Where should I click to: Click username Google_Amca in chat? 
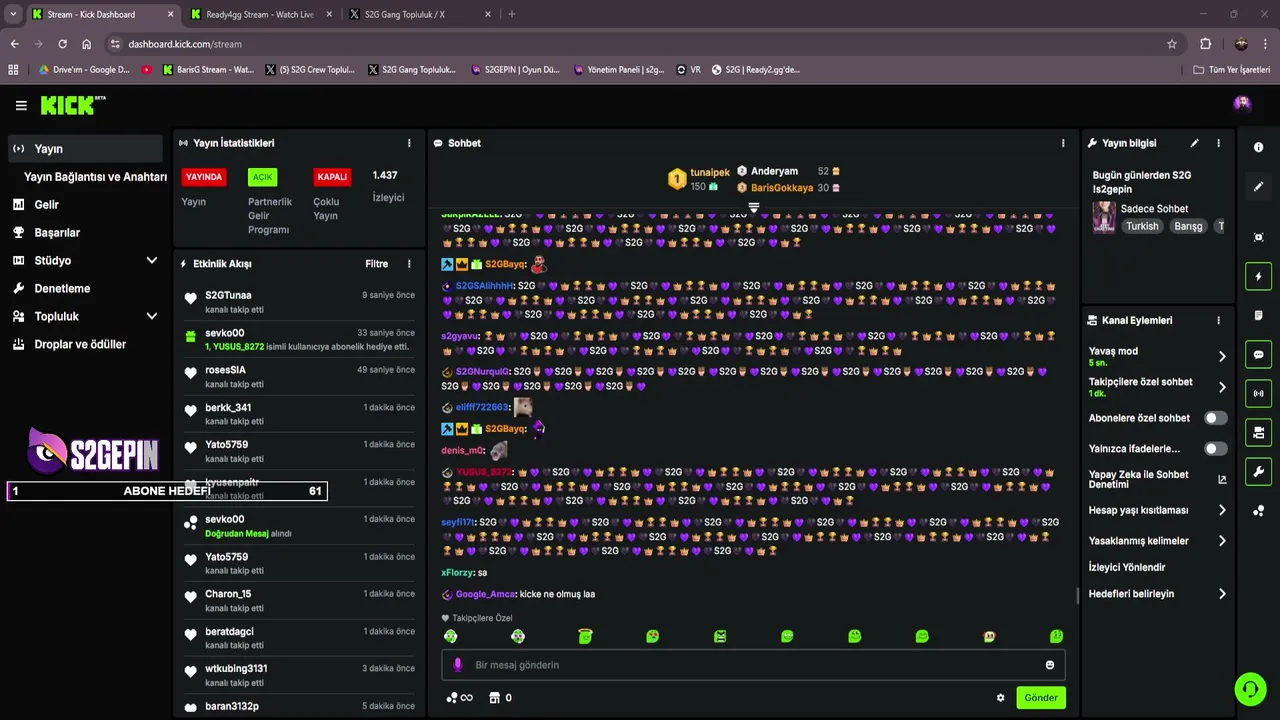coord(486,594)
